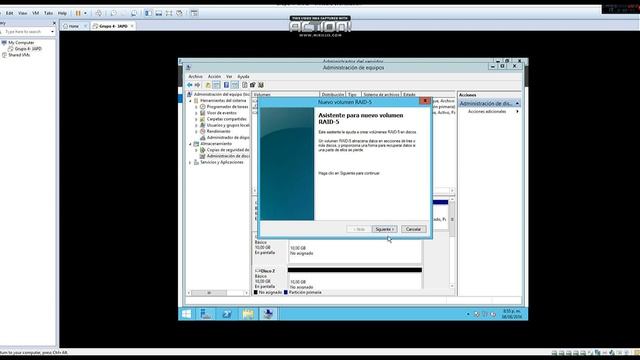Close the Nuevo volumen RAID-5 dialog
The width and height of the screenshot is (640, 360).
424,101
